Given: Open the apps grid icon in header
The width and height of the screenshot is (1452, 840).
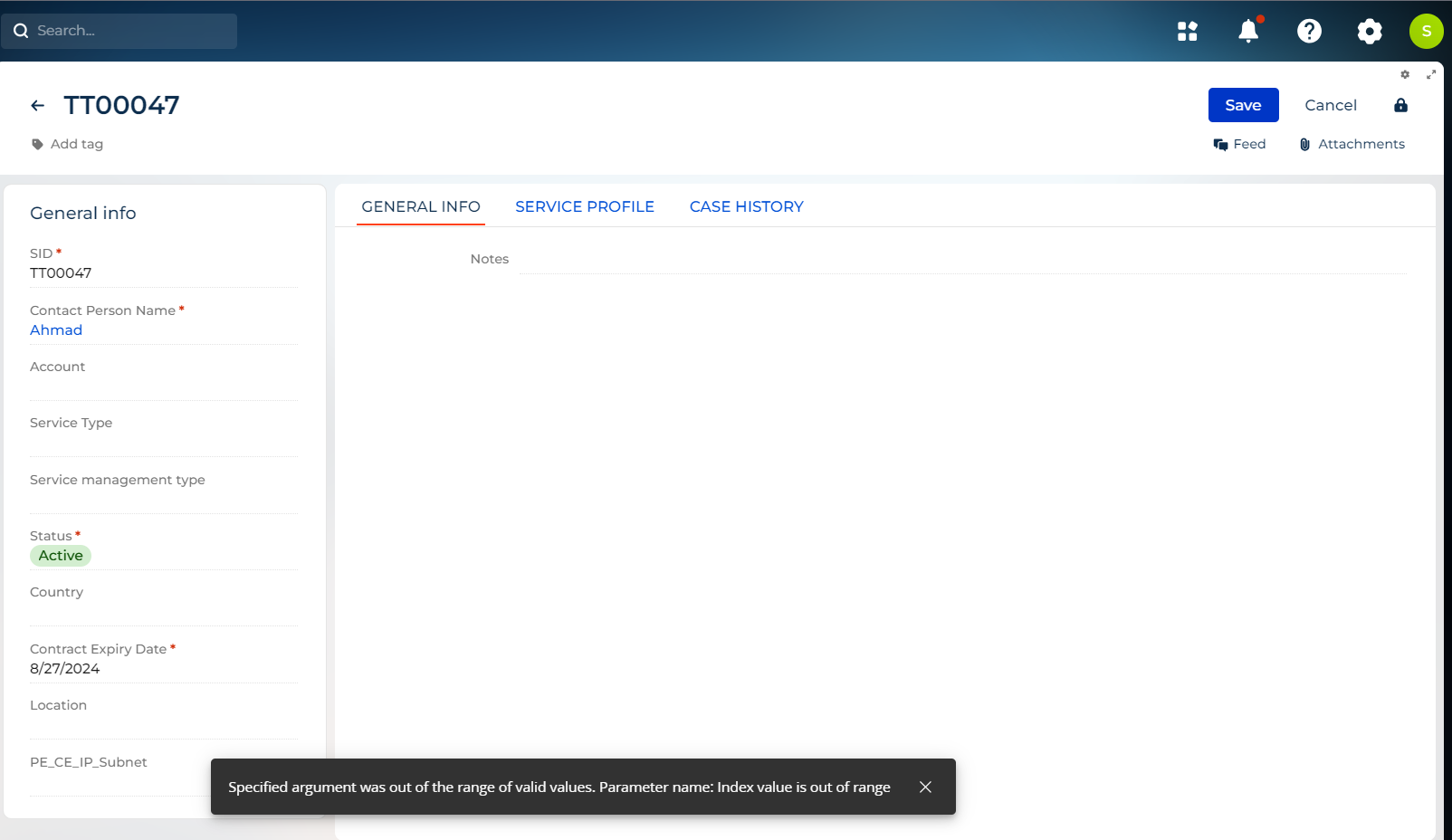Looking at the screenshot, I should [1187, 32].
